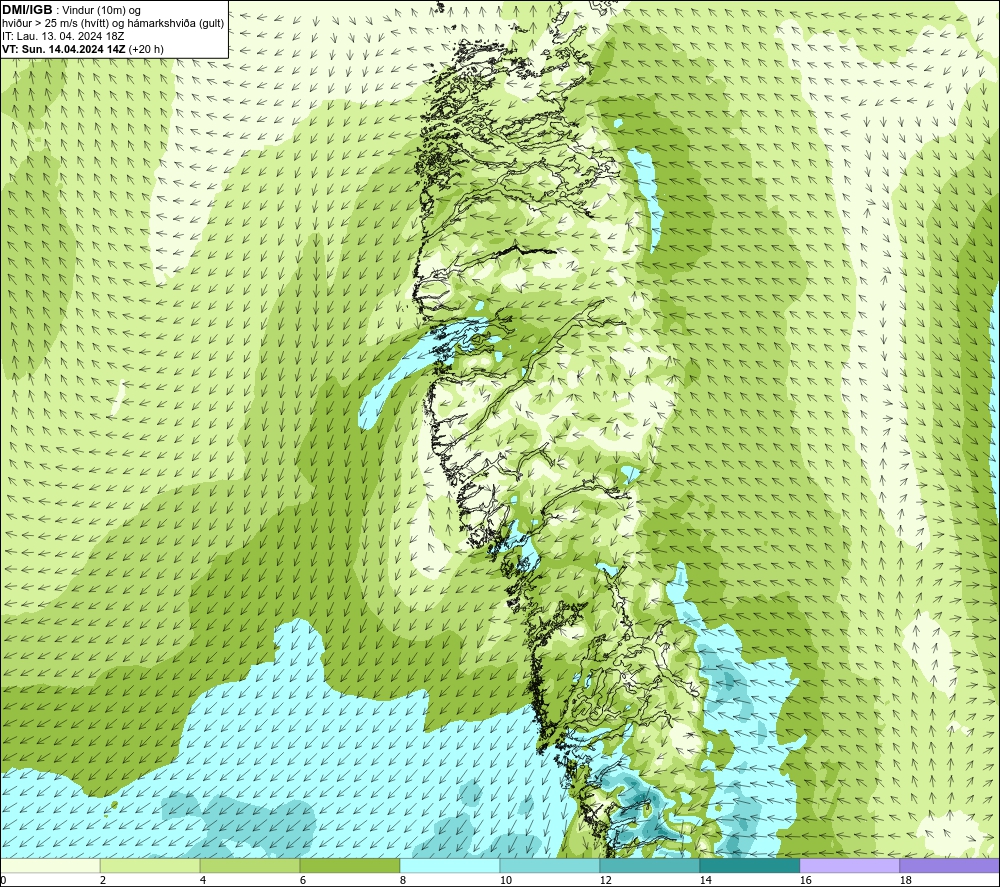Click the 2–4 m/s light green legend swatch

click(x=150, y=865)
